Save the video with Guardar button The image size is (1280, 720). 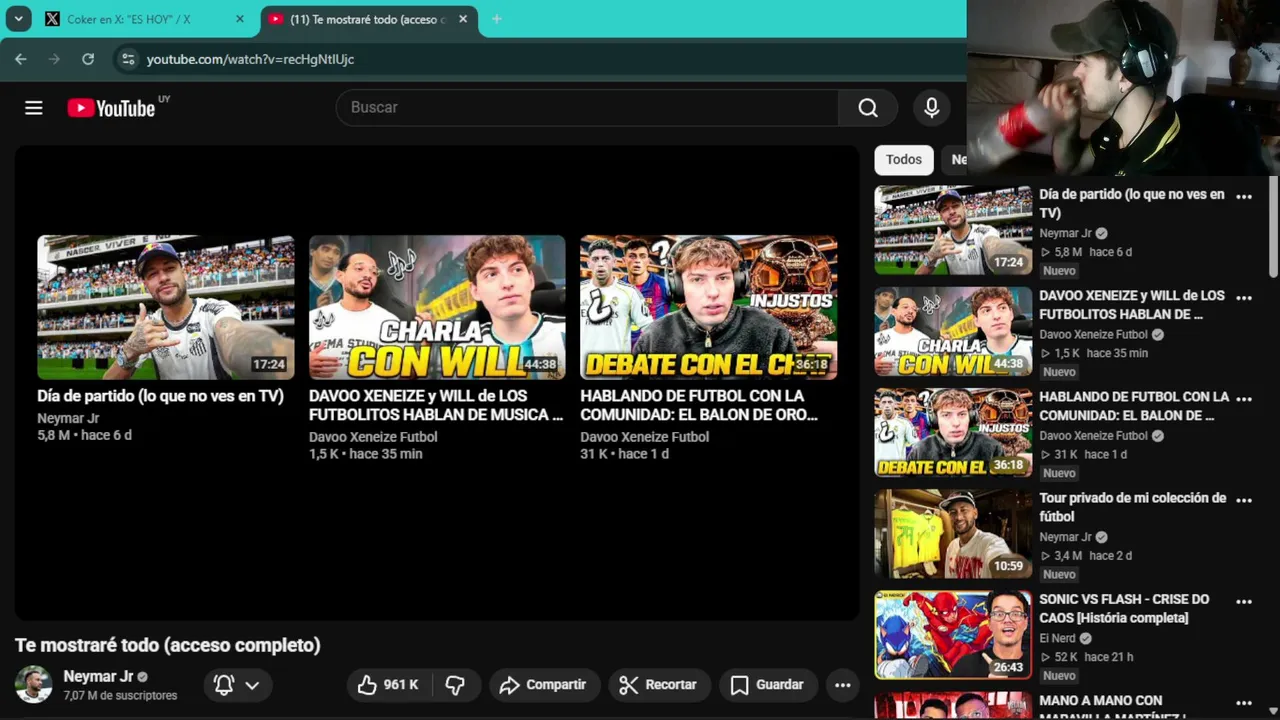point(767,685)
